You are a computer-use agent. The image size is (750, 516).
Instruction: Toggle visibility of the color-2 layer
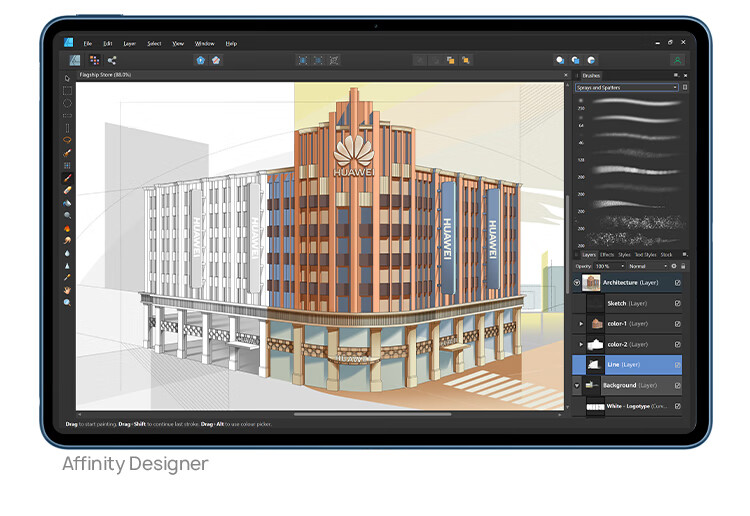click(x=678, y=344)
